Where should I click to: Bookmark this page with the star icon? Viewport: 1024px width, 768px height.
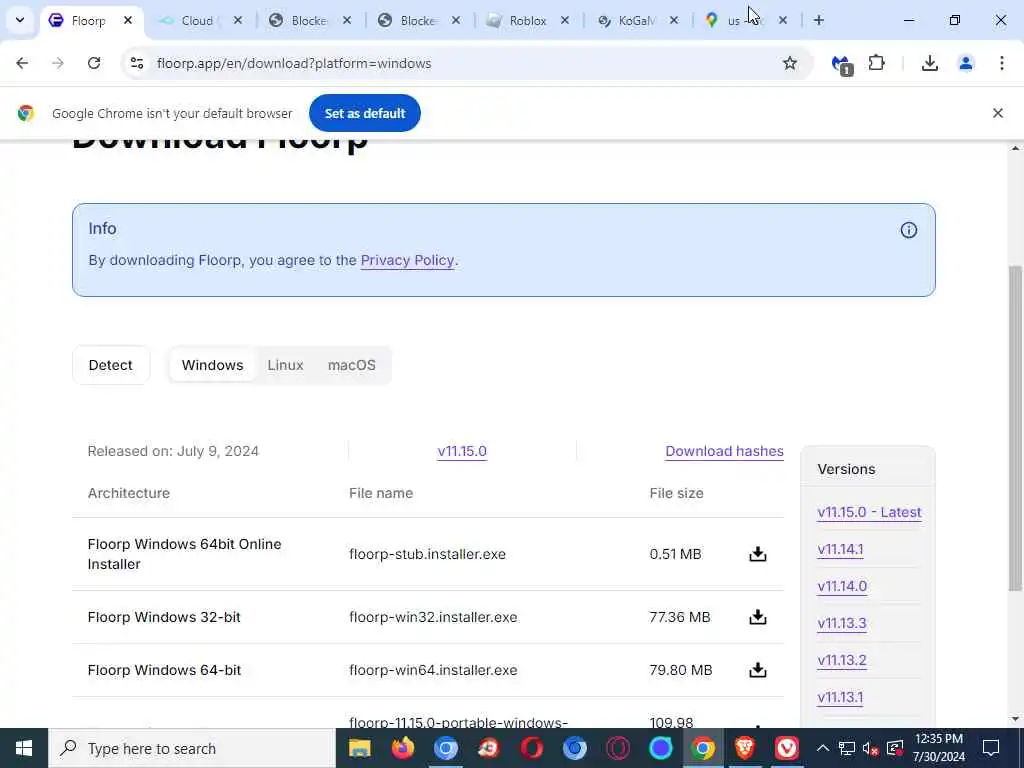[x=790, y=63]
